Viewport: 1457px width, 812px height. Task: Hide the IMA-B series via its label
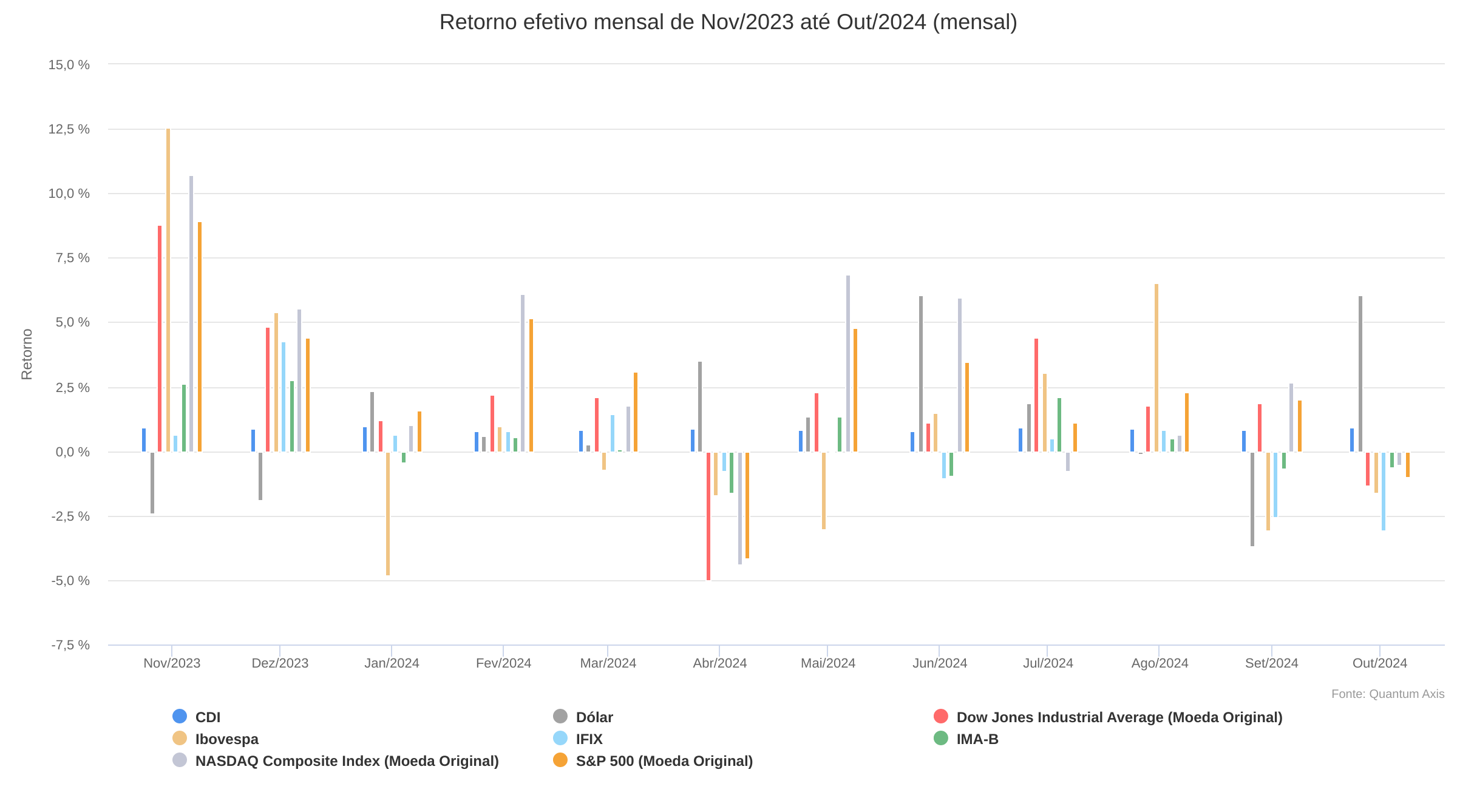pyautogui.click(x=977, y=739)
